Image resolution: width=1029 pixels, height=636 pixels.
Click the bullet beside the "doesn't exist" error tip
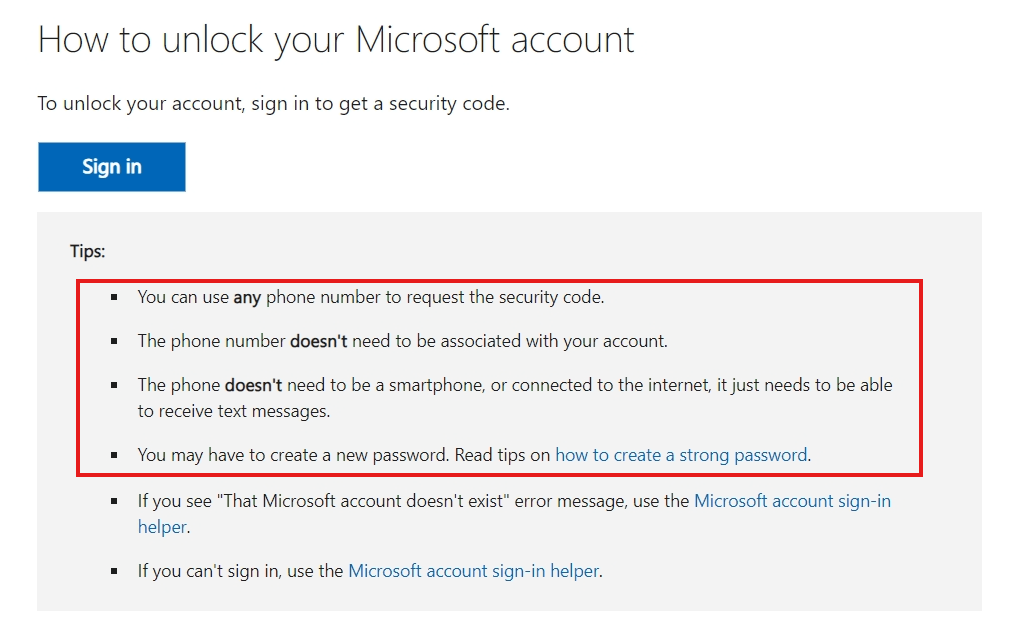click(x=115, y=501)
